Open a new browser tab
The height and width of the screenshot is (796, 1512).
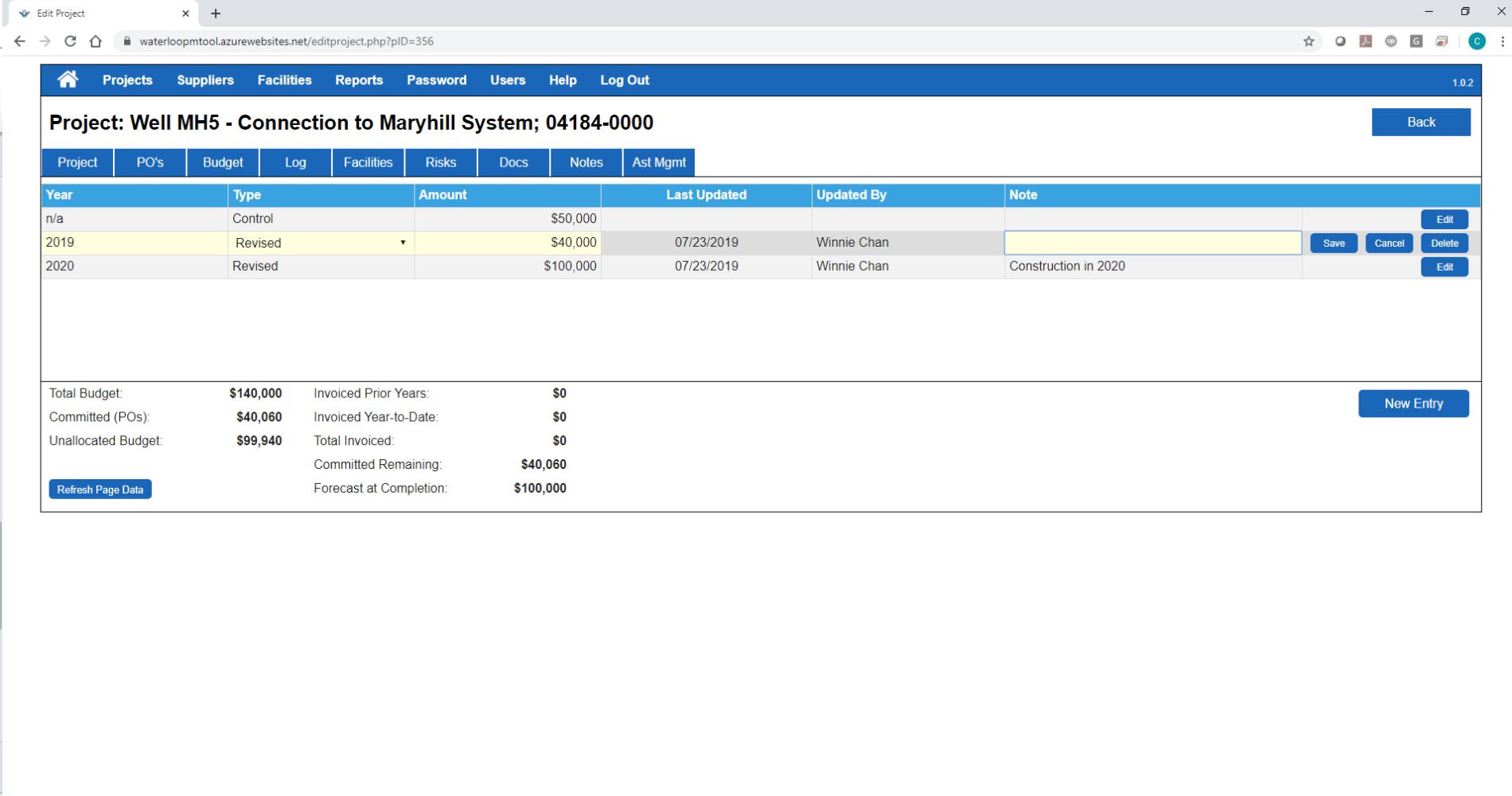click(216, 14)
